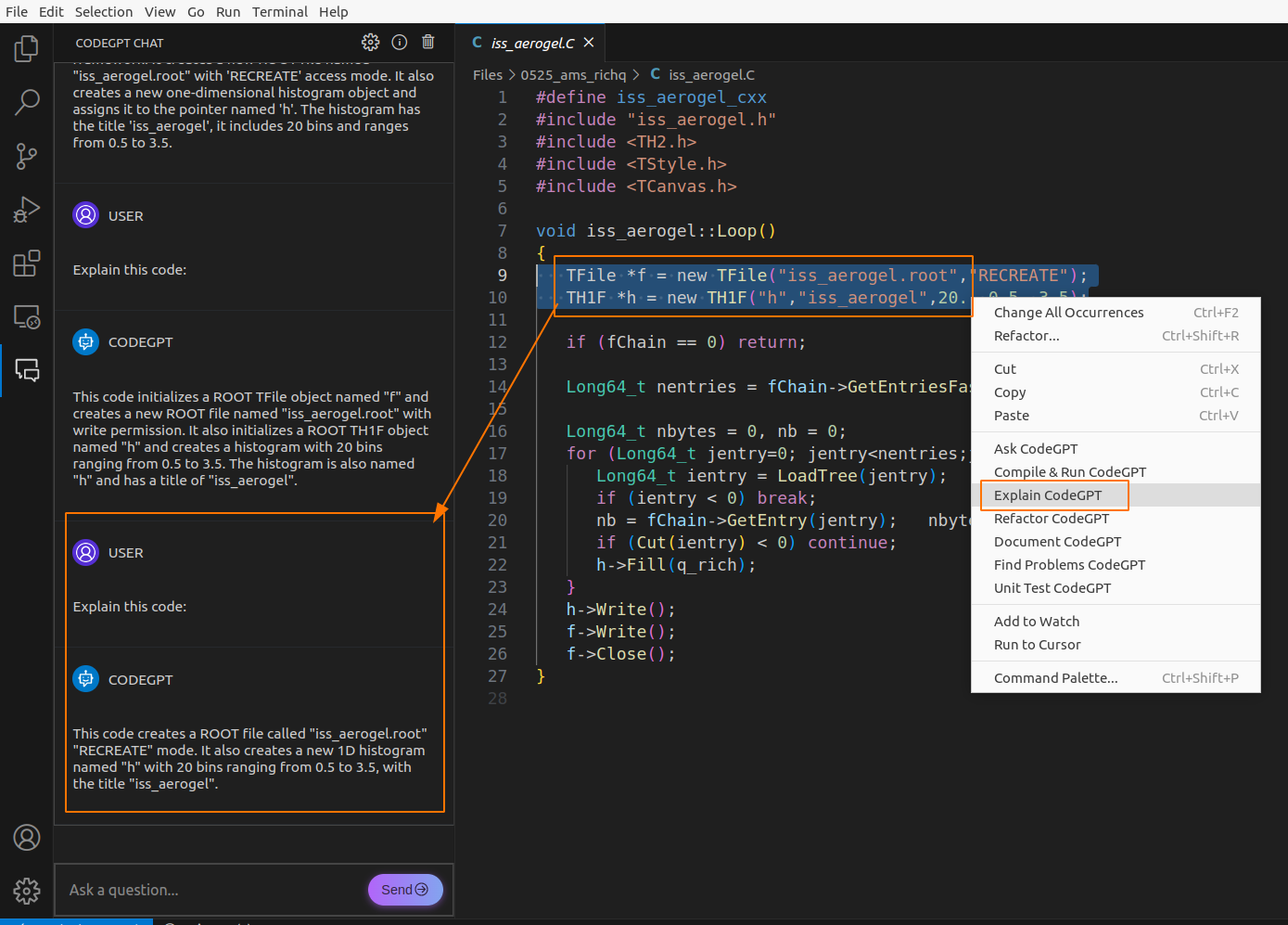The height and width of the screenshot is (925, 1288).
Task: Open the Explorer view in activity bar
Action: (27, 48)
